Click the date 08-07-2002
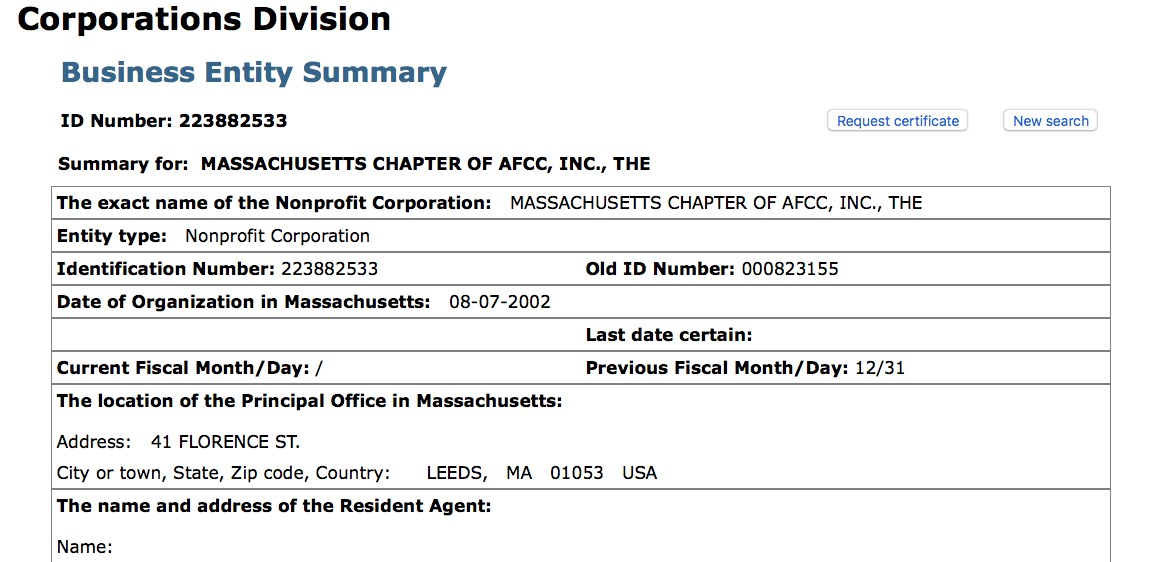Viewport: 1173px width, 562px height. point(500,302)
